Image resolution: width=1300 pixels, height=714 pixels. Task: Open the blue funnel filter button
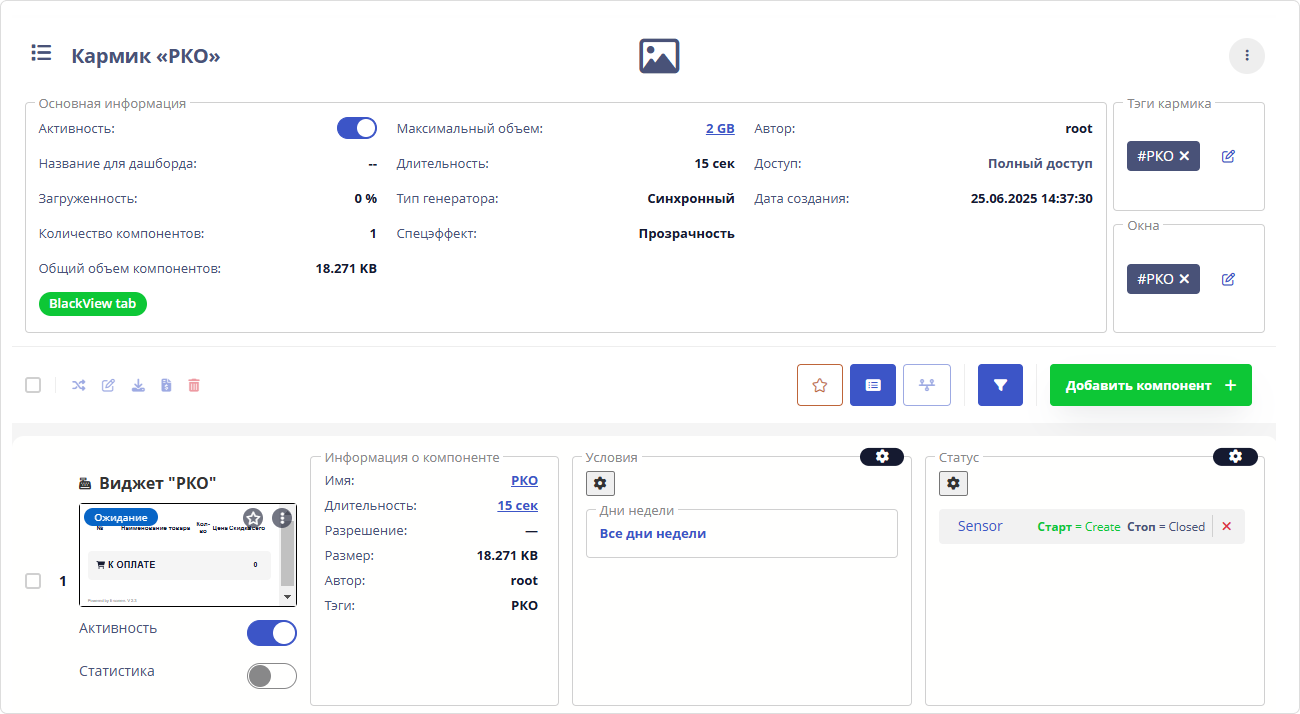(x=1000, y=385)
